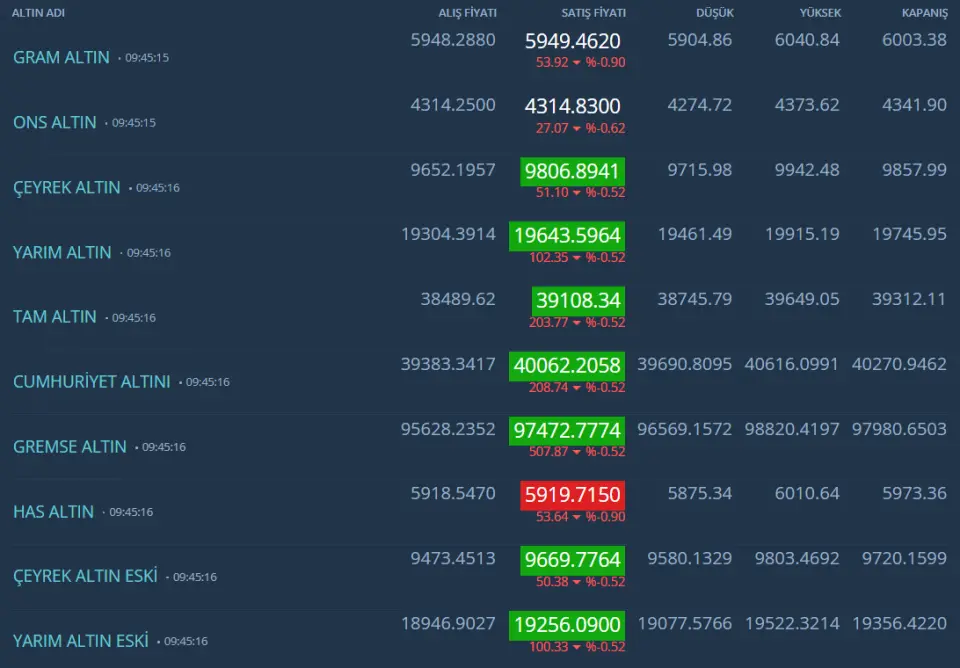The width and height of the screenshot is (960, 668).
Task: Select the YÜKSEK column header
Action: (x=820, y=13)
